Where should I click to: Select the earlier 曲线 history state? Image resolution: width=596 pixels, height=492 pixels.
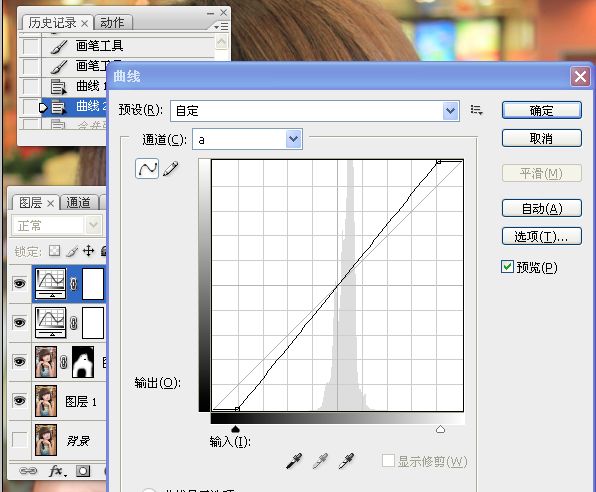tap(74, 87)
